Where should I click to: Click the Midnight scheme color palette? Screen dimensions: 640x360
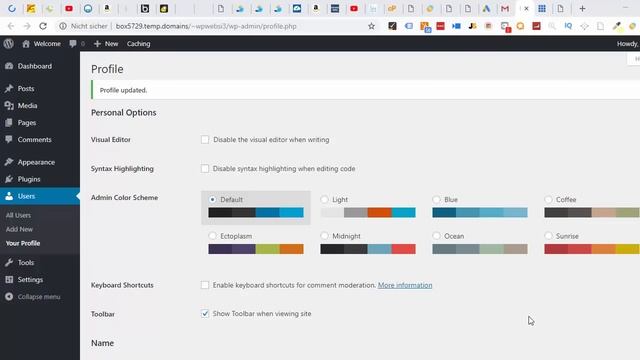click(368, 249)
